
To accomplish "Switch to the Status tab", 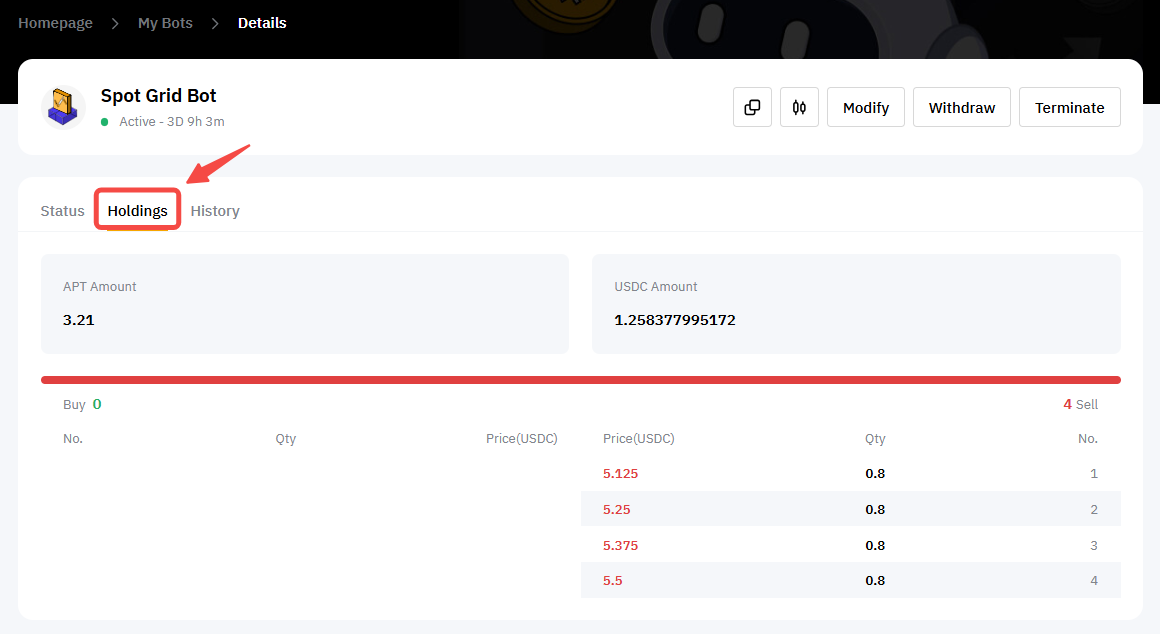I will 62,211.
